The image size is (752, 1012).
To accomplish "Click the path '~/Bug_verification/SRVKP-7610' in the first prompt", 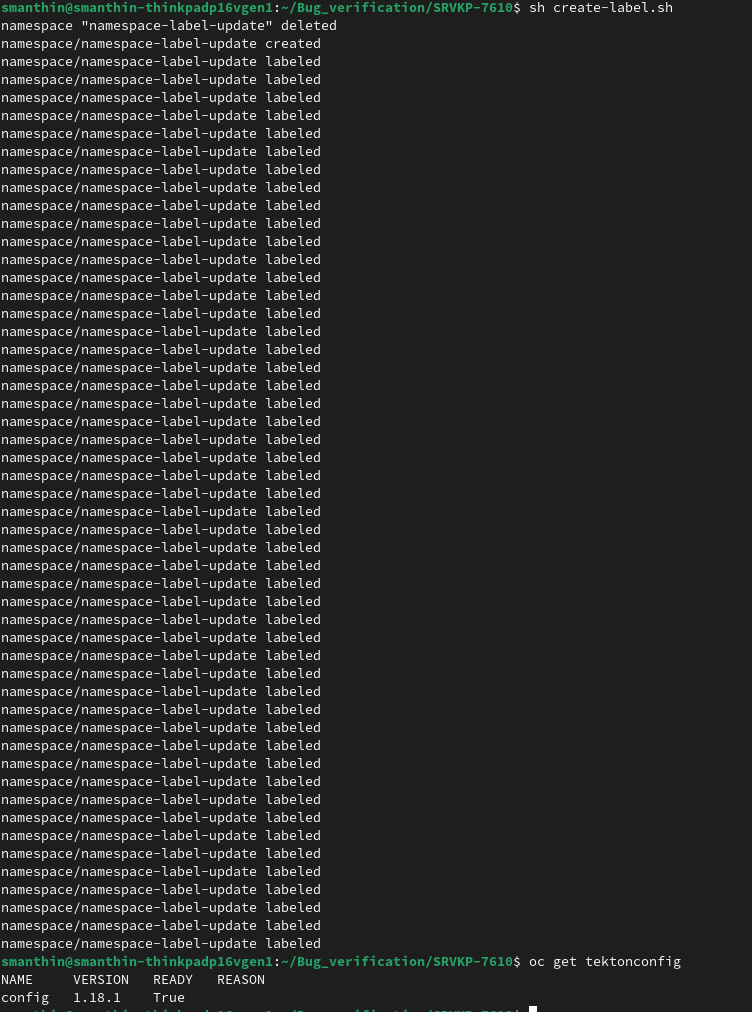I will pos(396,8).
